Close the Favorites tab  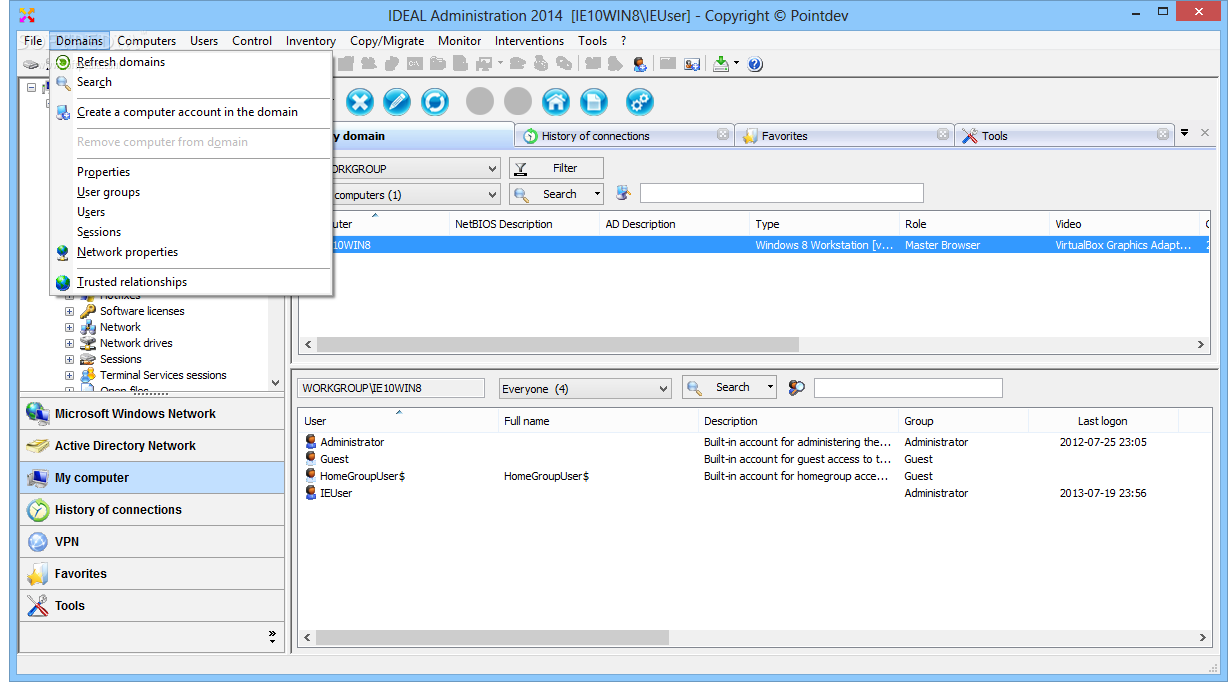943,135
